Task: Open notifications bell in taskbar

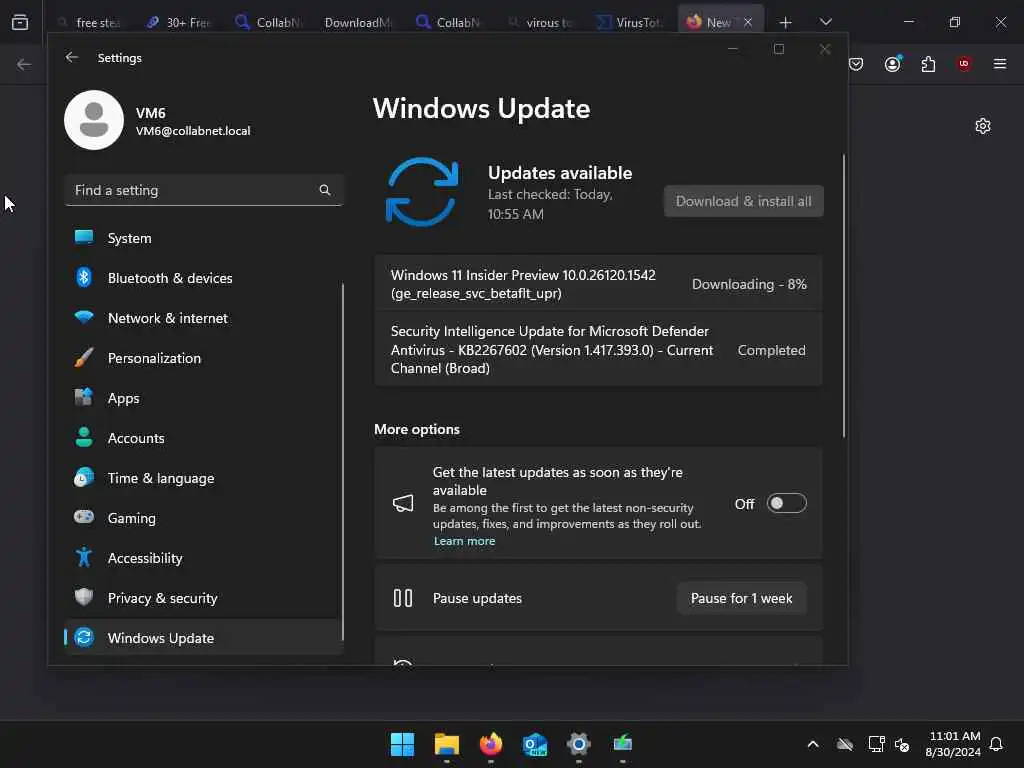Action: [x=997, y=744]
